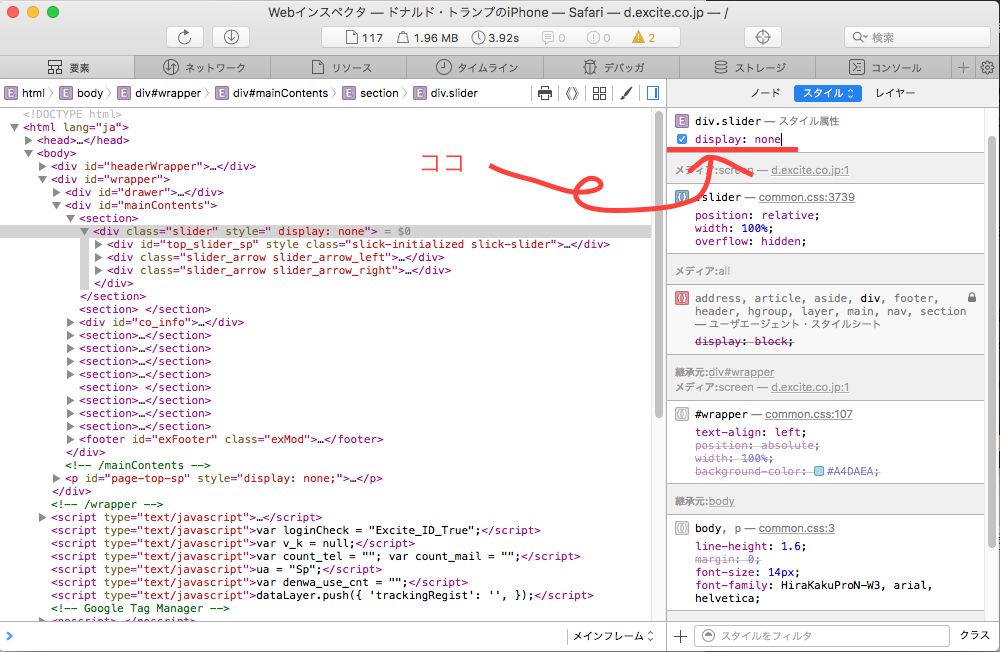Click the warnings count indicator
The height and width of the screenshot is (652, 1000).
(643, 38)
